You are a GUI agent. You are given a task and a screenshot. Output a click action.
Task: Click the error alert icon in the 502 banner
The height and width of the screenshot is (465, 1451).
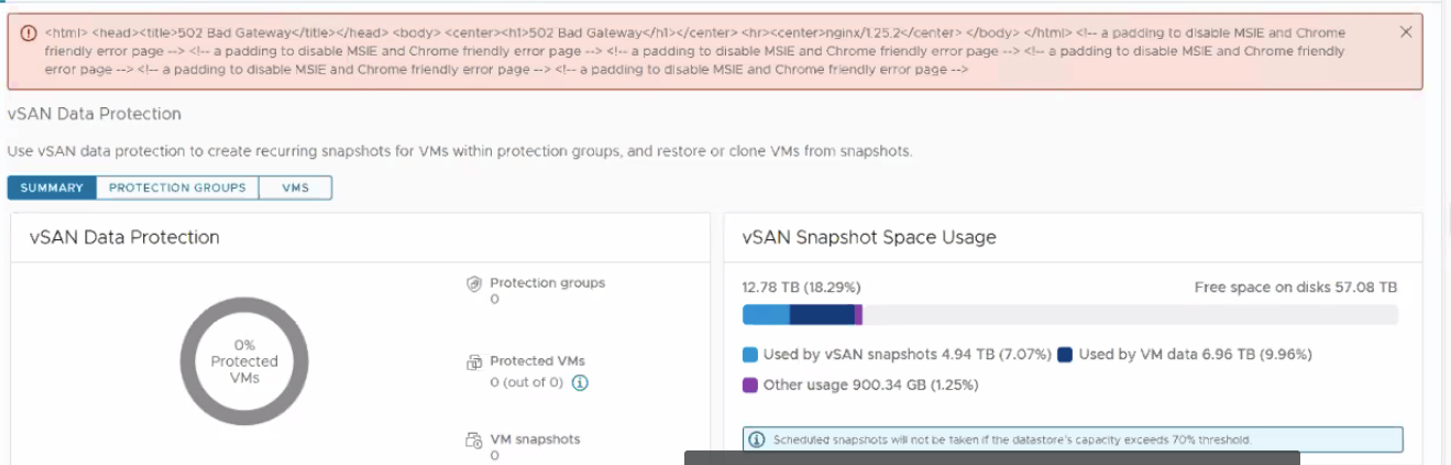coord(28,33)
